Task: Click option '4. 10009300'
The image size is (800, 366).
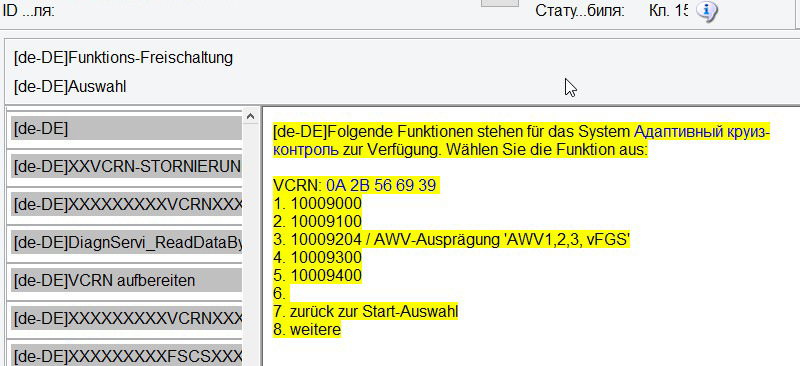Action: 317,257
